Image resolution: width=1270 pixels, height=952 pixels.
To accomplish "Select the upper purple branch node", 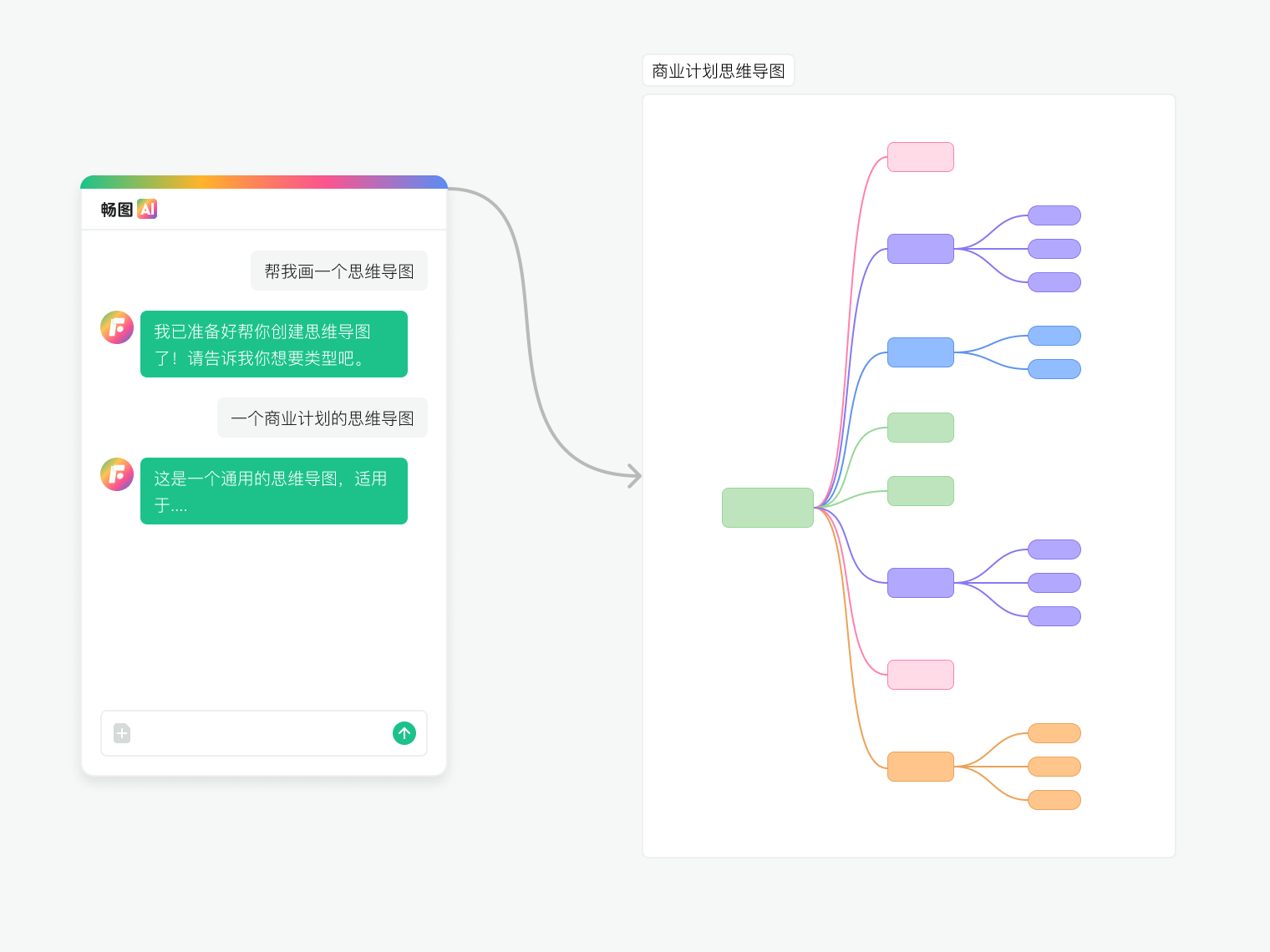I will tap(921, 249).
